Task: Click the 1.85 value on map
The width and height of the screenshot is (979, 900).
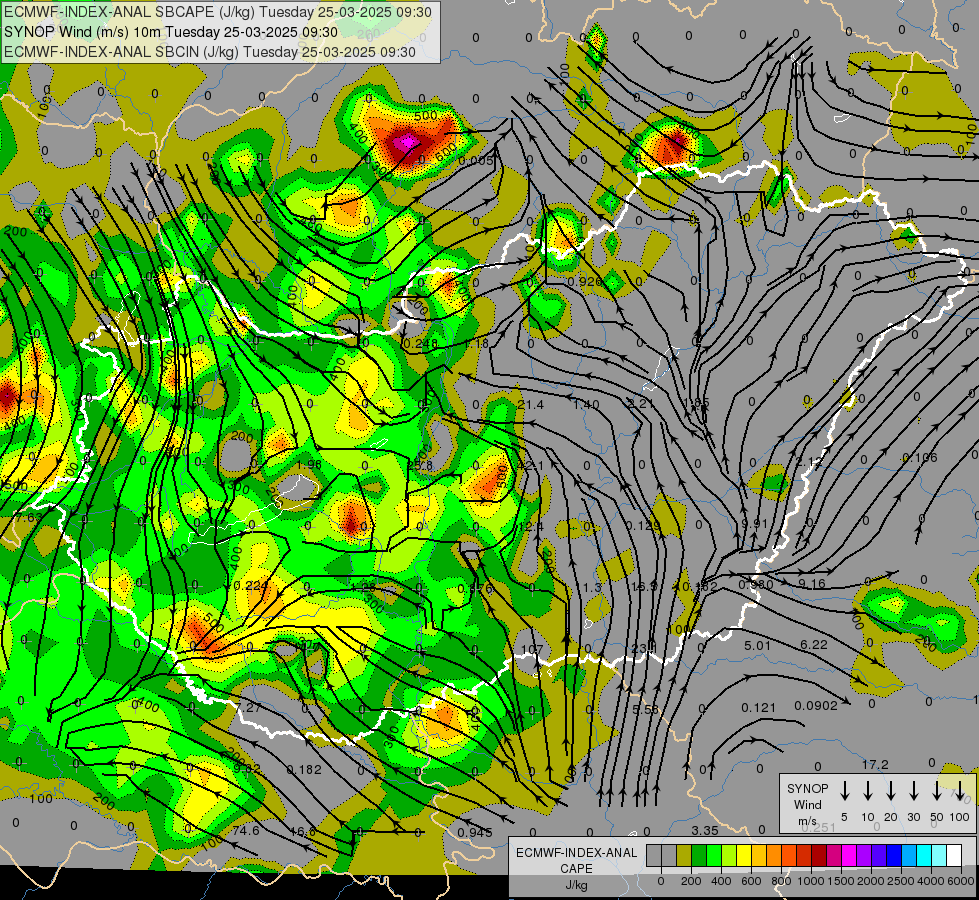Action: coord(697,403)
